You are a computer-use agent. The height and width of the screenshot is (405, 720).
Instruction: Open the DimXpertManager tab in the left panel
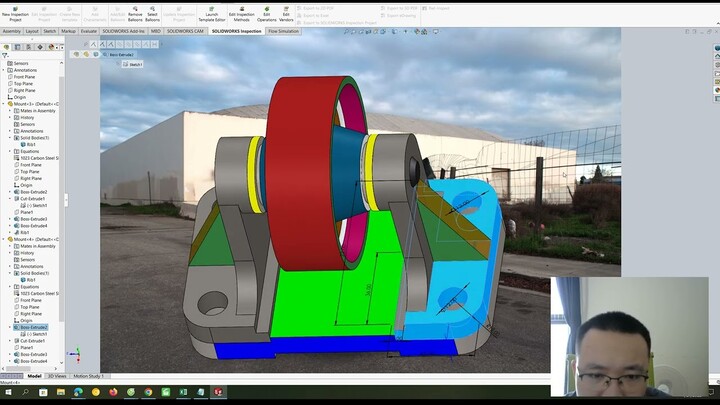pos(40,47)
